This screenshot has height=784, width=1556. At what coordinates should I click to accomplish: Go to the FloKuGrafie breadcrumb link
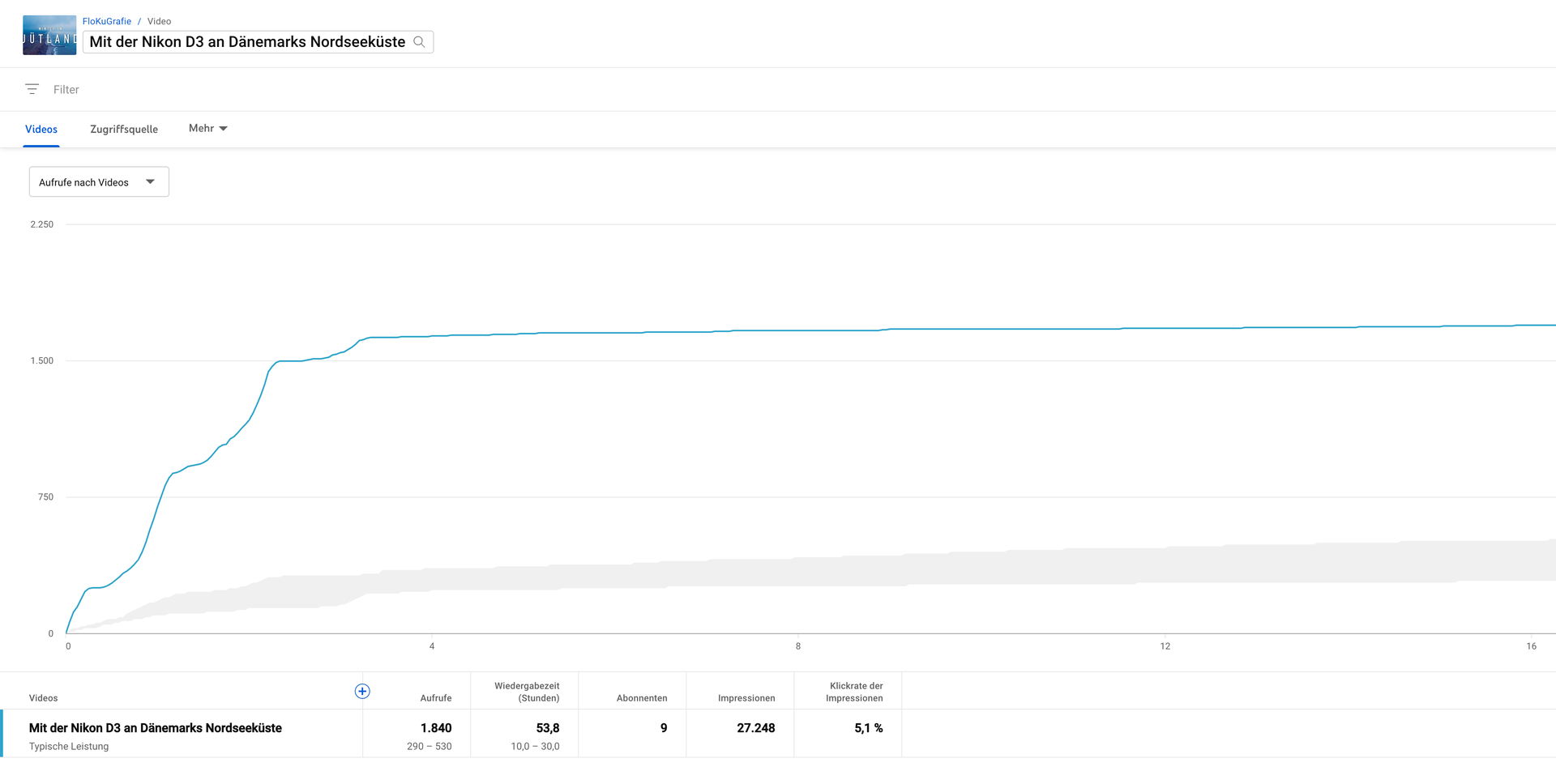point(106,21)
